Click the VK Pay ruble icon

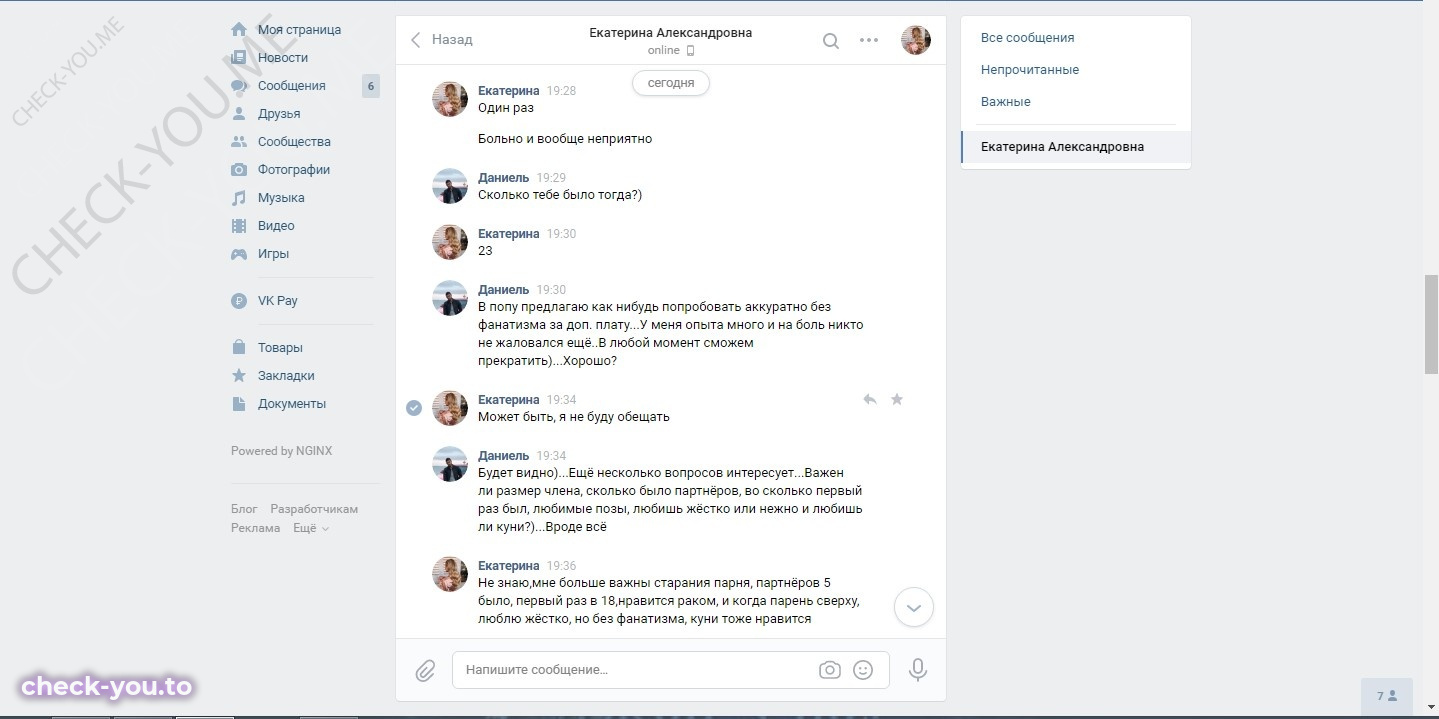click(x=239, y=301)
